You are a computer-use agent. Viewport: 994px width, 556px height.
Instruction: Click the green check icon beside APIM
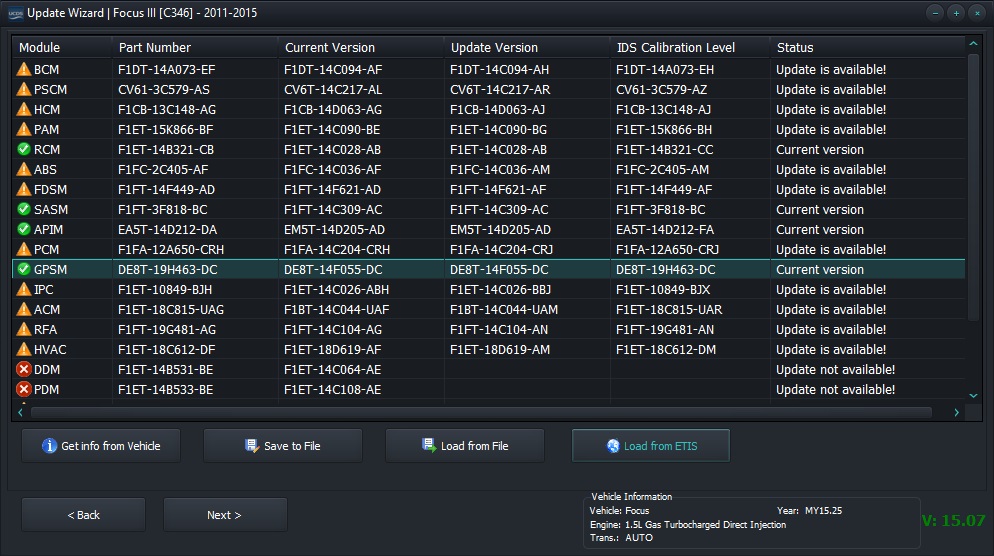click(x=24, y=230)
